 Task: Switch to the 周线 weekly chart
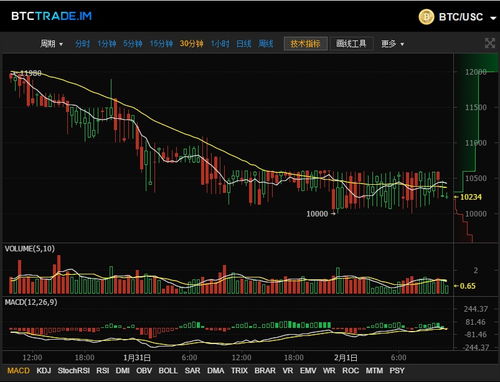point(266,44)
